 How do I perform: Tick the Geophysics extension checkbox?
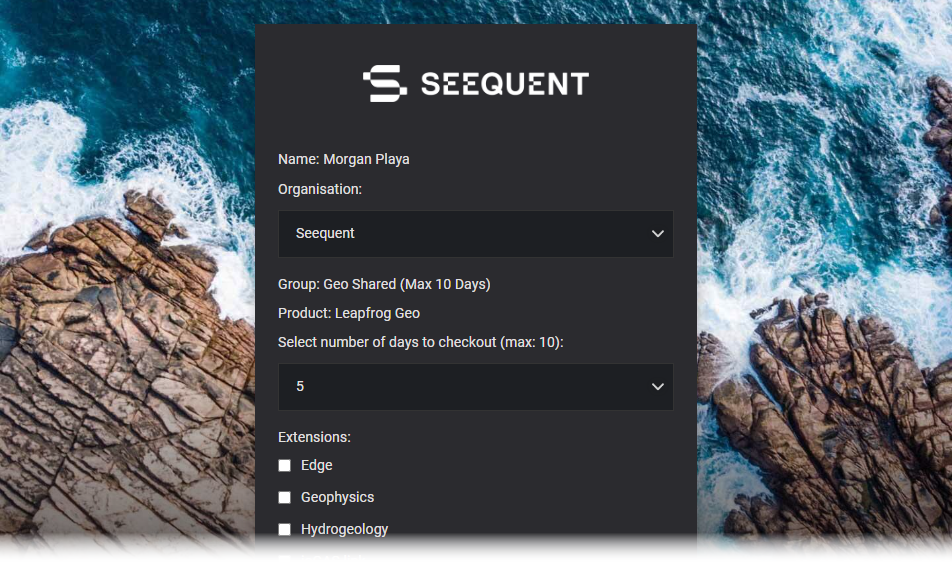pos(284,497)
